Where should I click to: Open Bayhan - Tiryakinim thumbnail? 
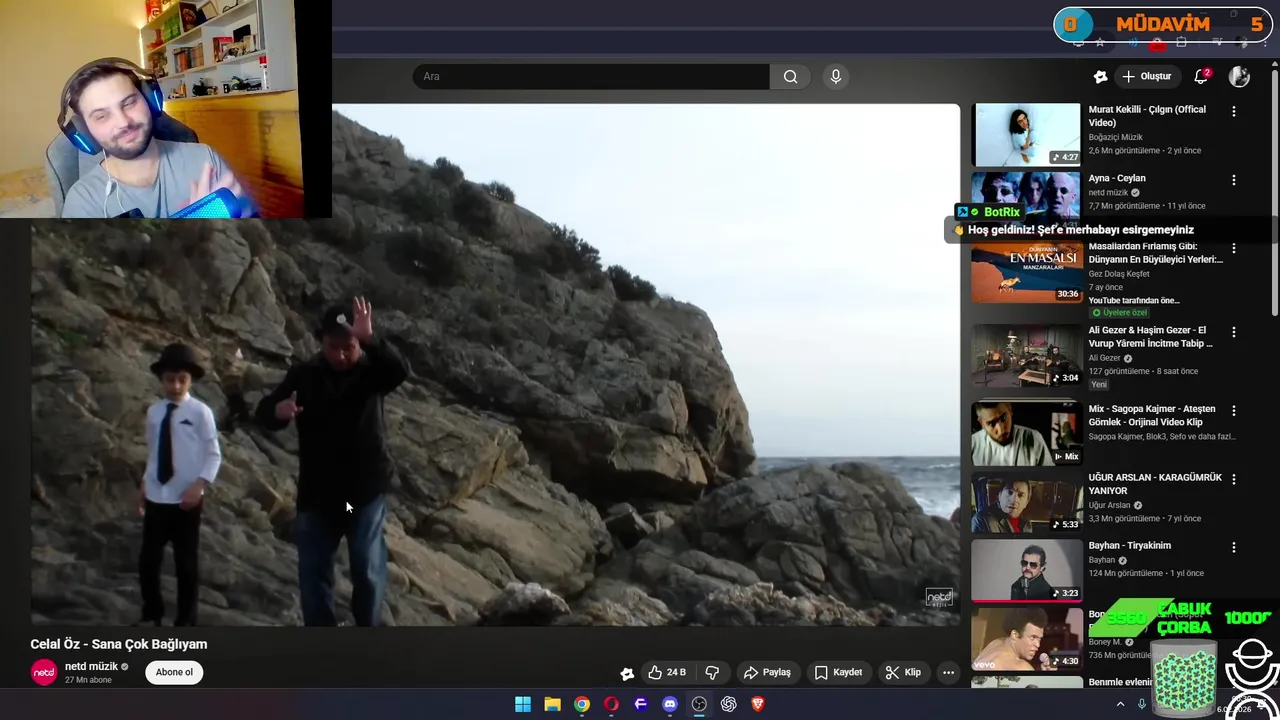pos(1026,571)
